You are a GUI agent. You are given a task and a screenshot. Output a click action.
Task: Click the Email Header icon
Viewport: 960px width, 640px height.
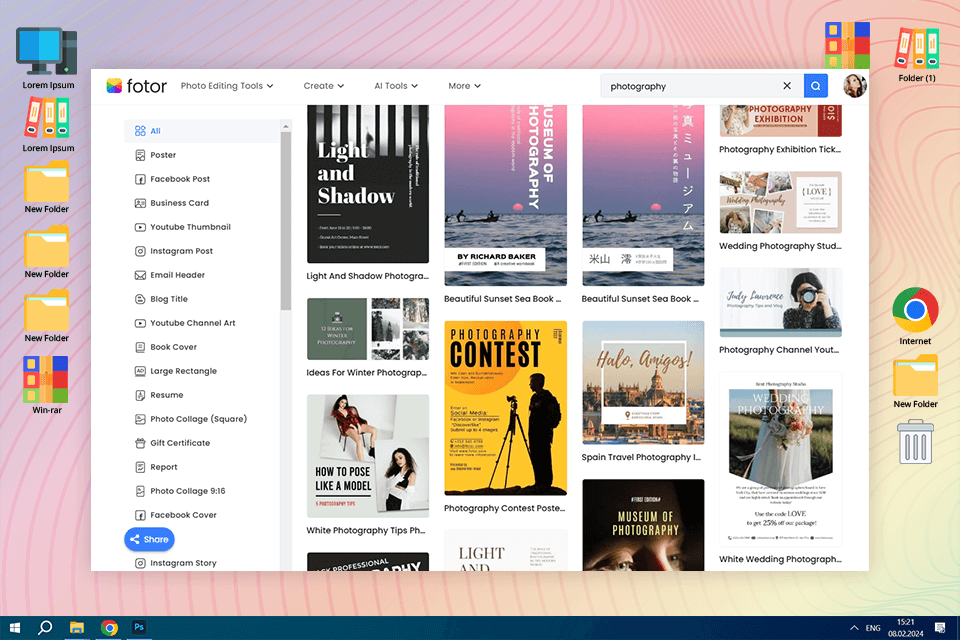[x=140, y=275]
